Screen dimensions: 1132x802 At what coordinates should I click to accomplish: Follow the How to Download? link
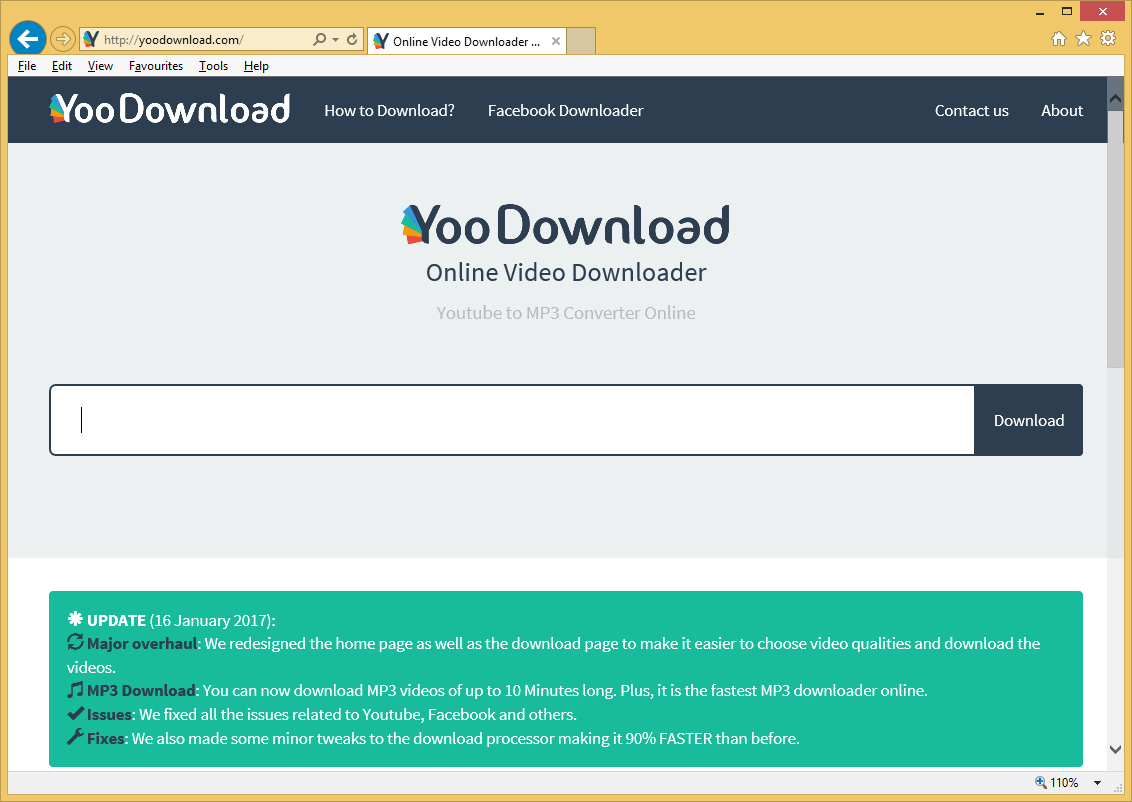click(389, 111)
